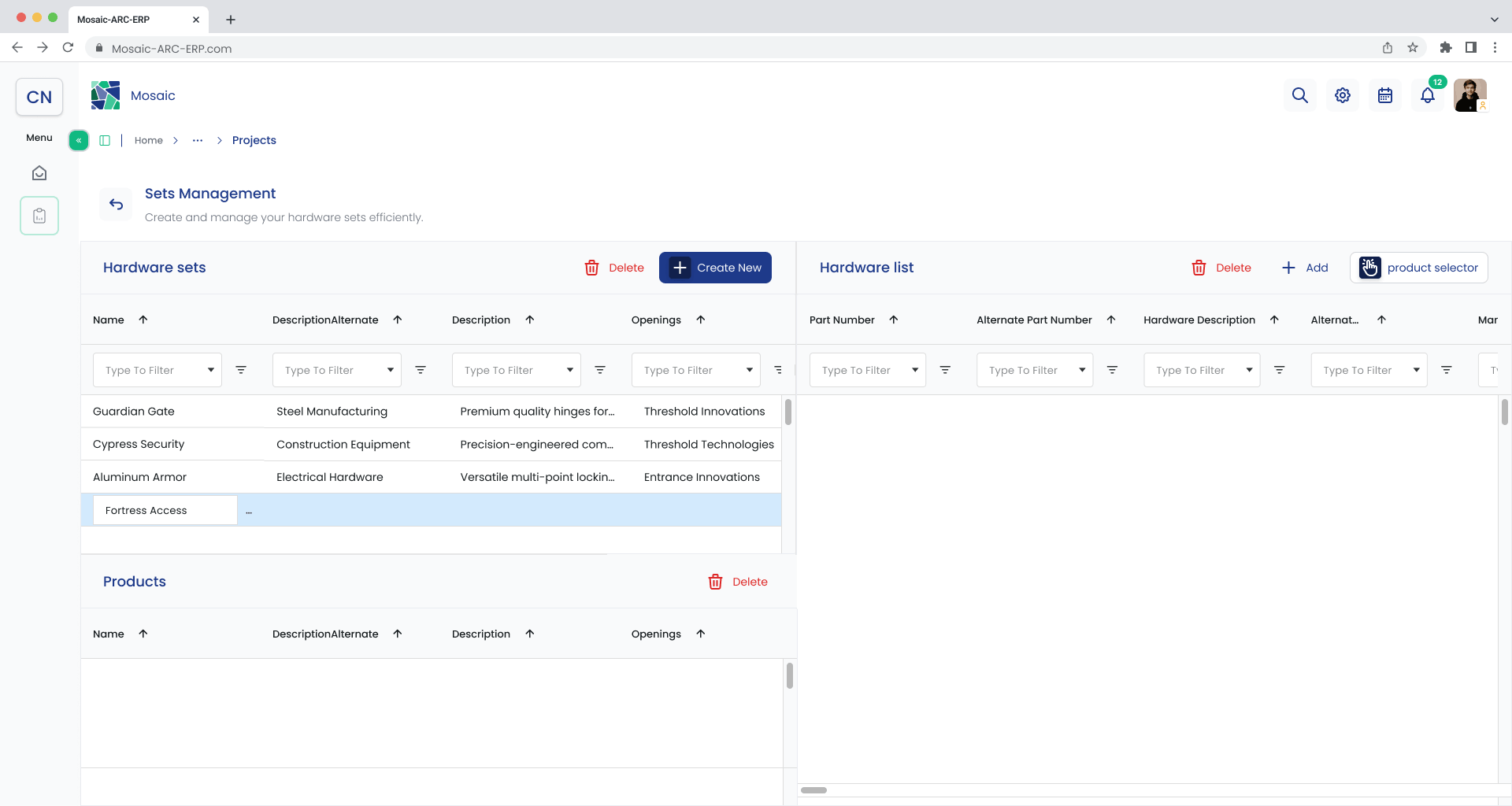This screenshot has width=1512, height=806.
Task: Delete items from Hardware list
Action: pos(1221,268)
